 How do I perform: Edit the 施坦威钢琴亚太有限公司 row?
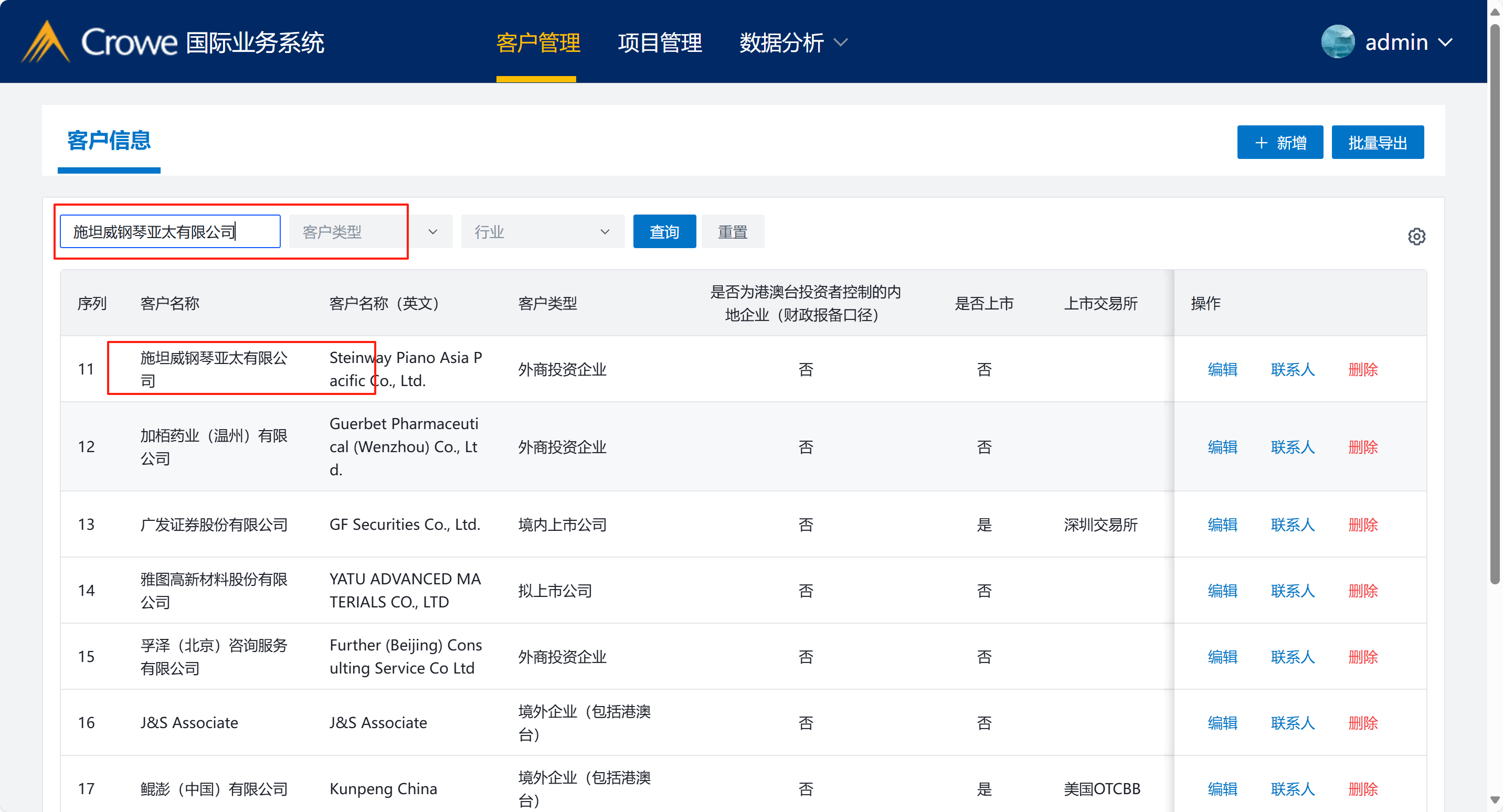click(1222, 369)
